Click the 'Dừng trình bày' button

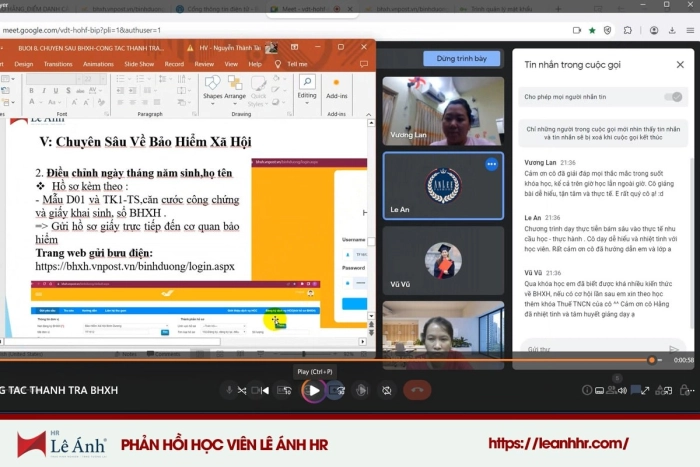[460, 59]
